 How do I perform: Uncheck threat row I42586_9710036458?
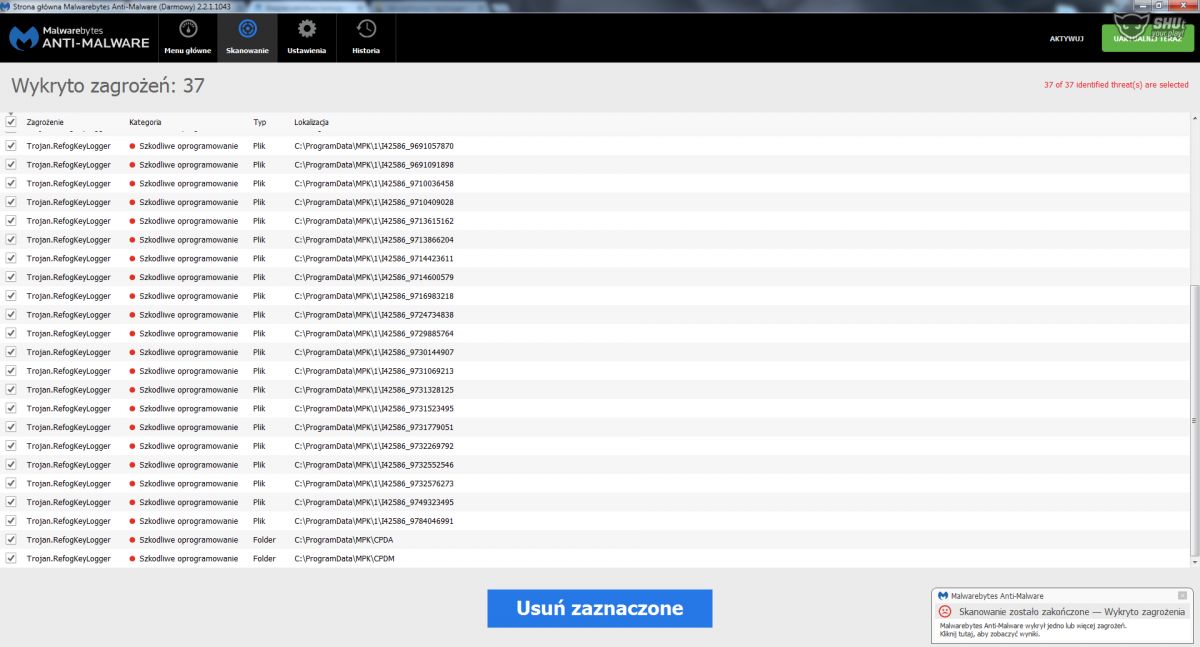11,184
